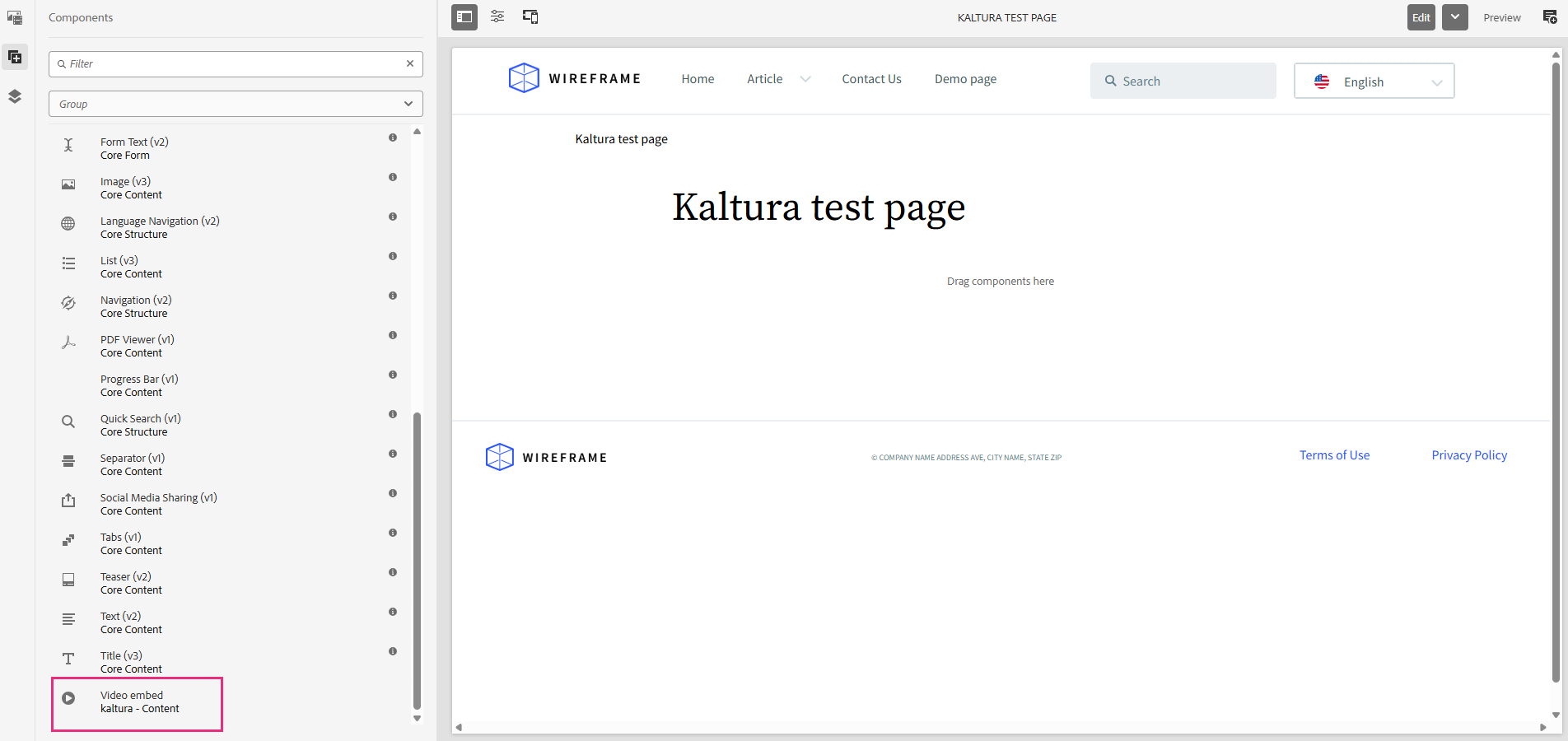Image resolution: width=1568 pixels, height=741 pixels.
Task: Show info for Tabs (v1) component
Action: (x=393, y=533)
